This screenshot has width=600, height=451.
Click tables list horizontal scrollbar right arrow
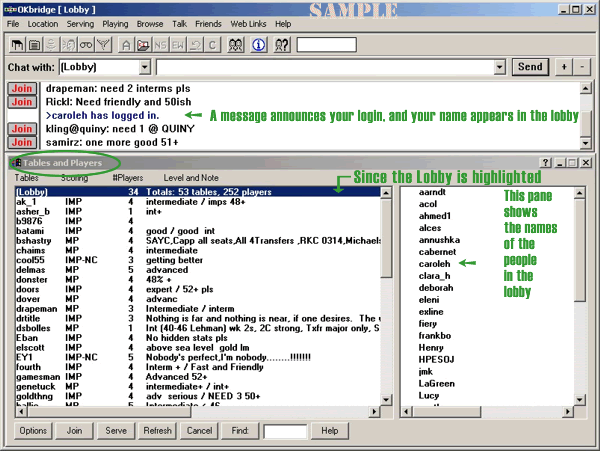tap(374, 412)
